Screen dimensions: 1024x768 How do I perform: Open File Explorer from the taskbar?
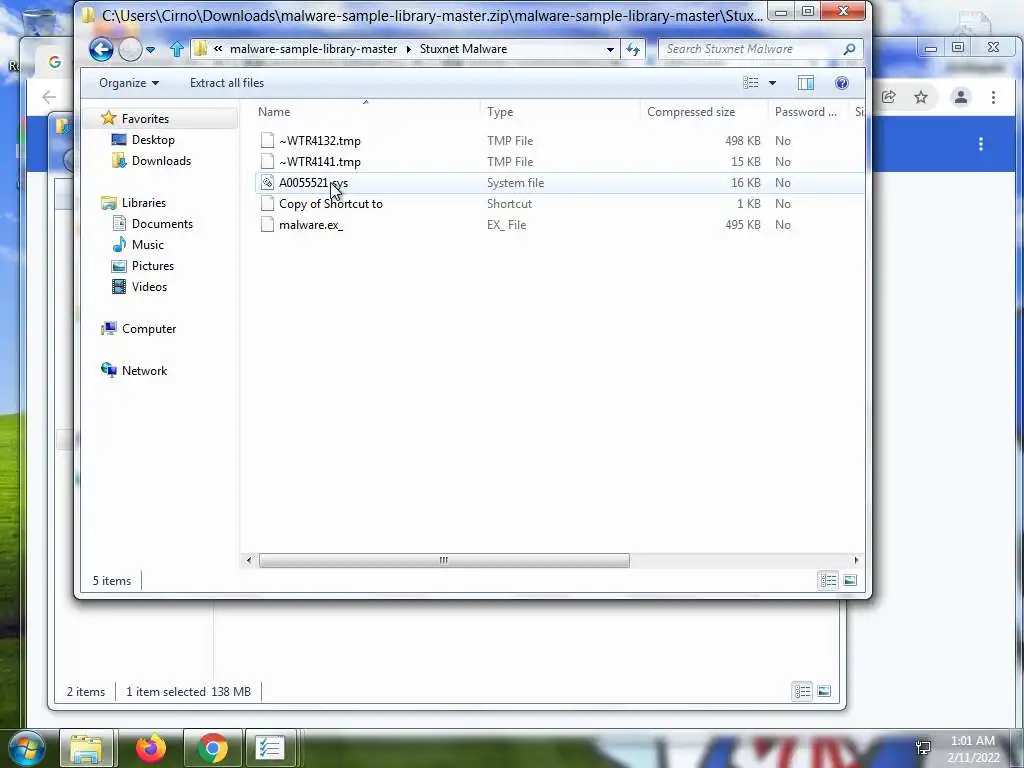tap(86, 748)
